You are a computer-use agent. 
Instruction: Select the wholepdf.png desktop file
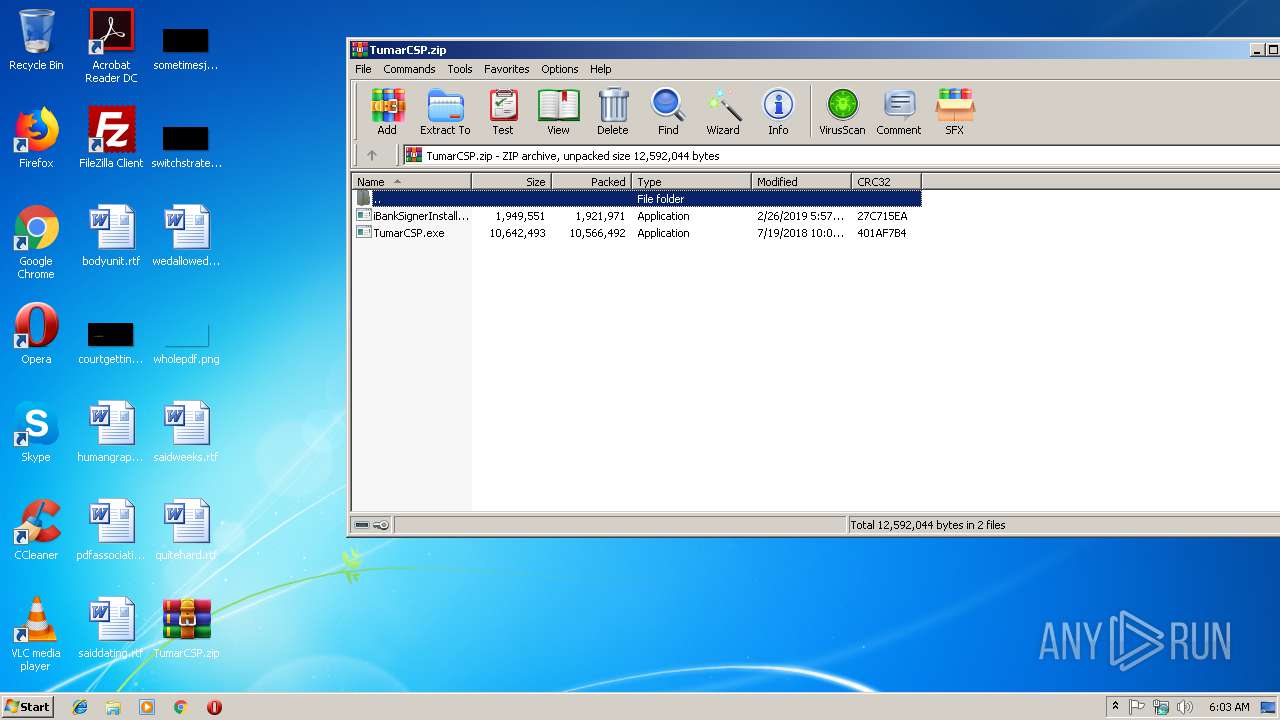[186, 342]
